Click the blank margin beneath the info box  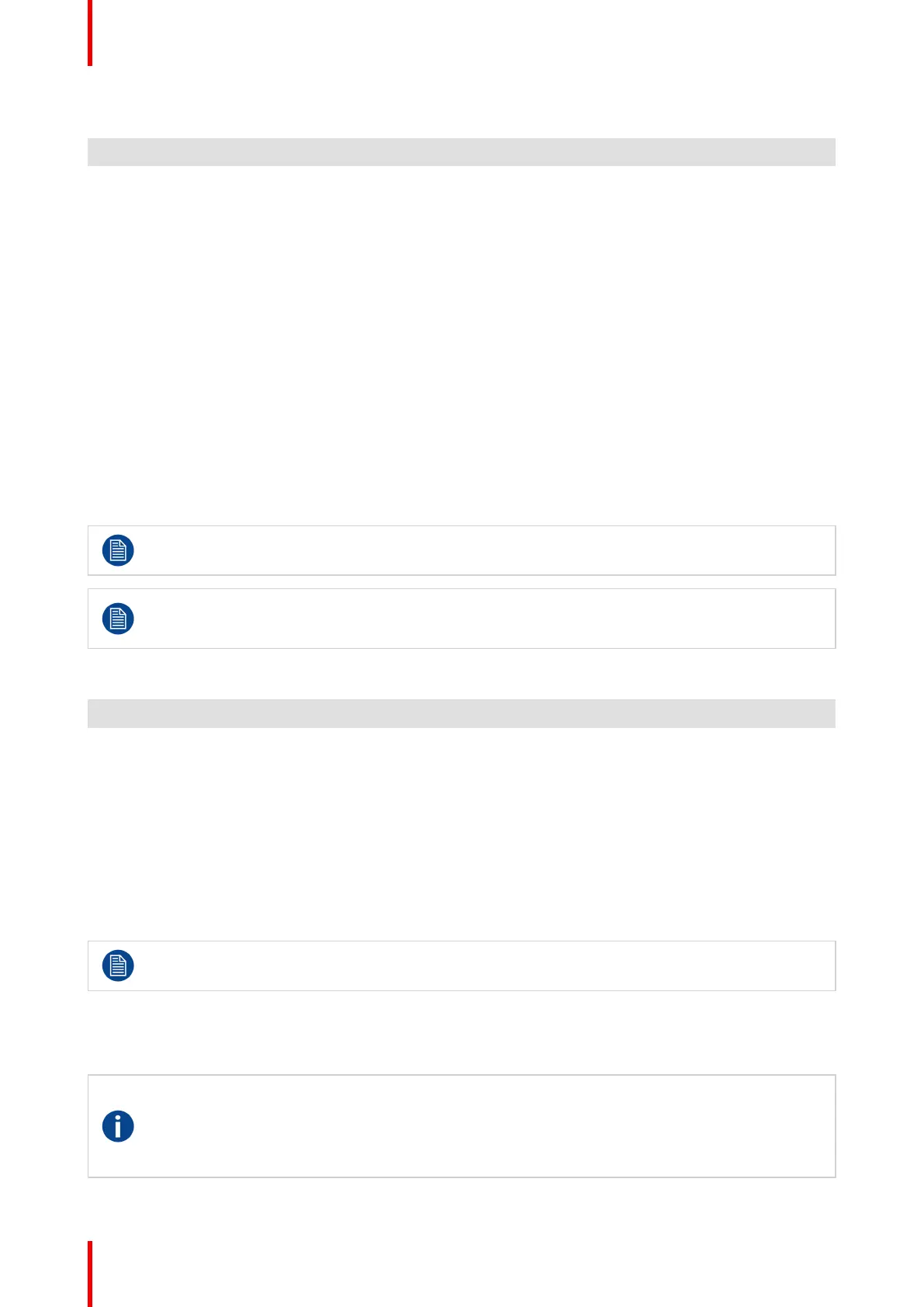click(x=462, y=1208)
